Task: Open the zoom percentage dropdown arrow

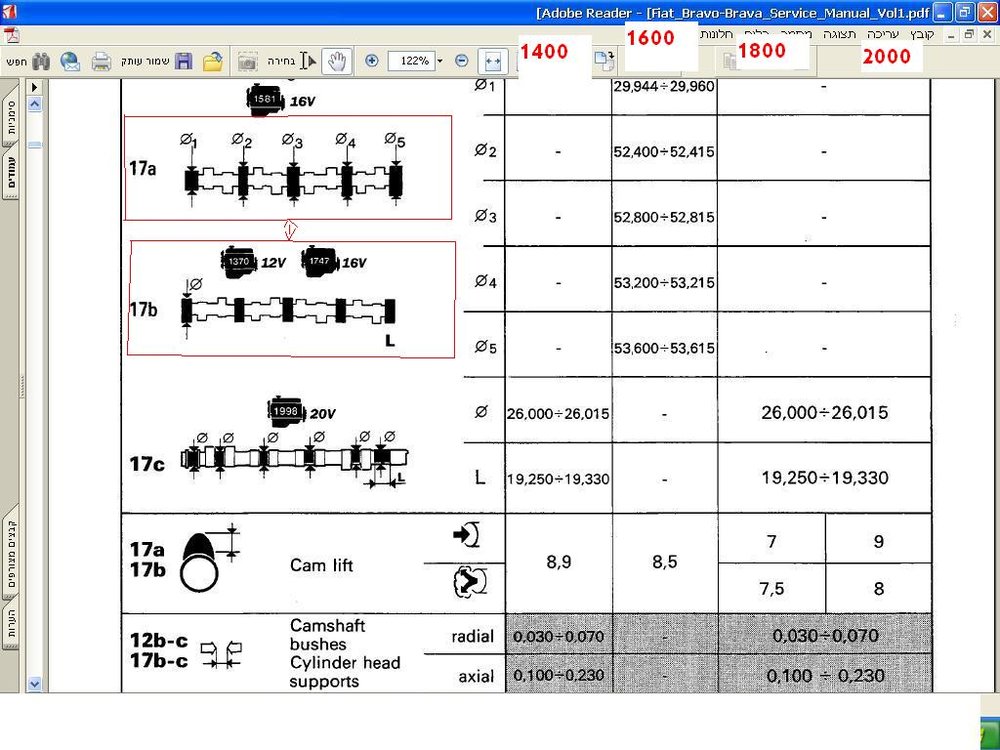Action: 439,61
